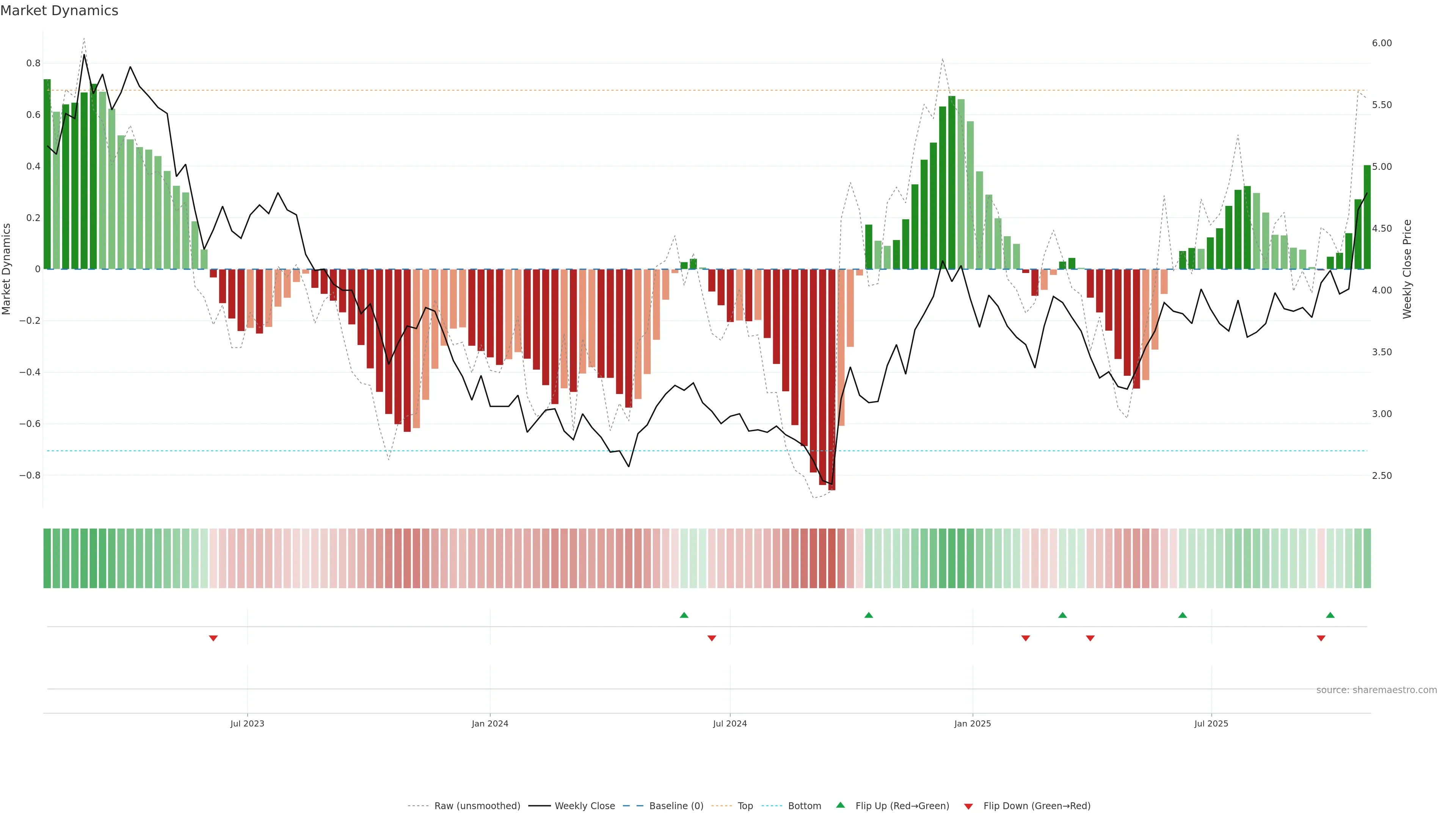Click the rightmost Flip Up triangle marker
Screen dimensions: 1456x819
click(1330, 615)
